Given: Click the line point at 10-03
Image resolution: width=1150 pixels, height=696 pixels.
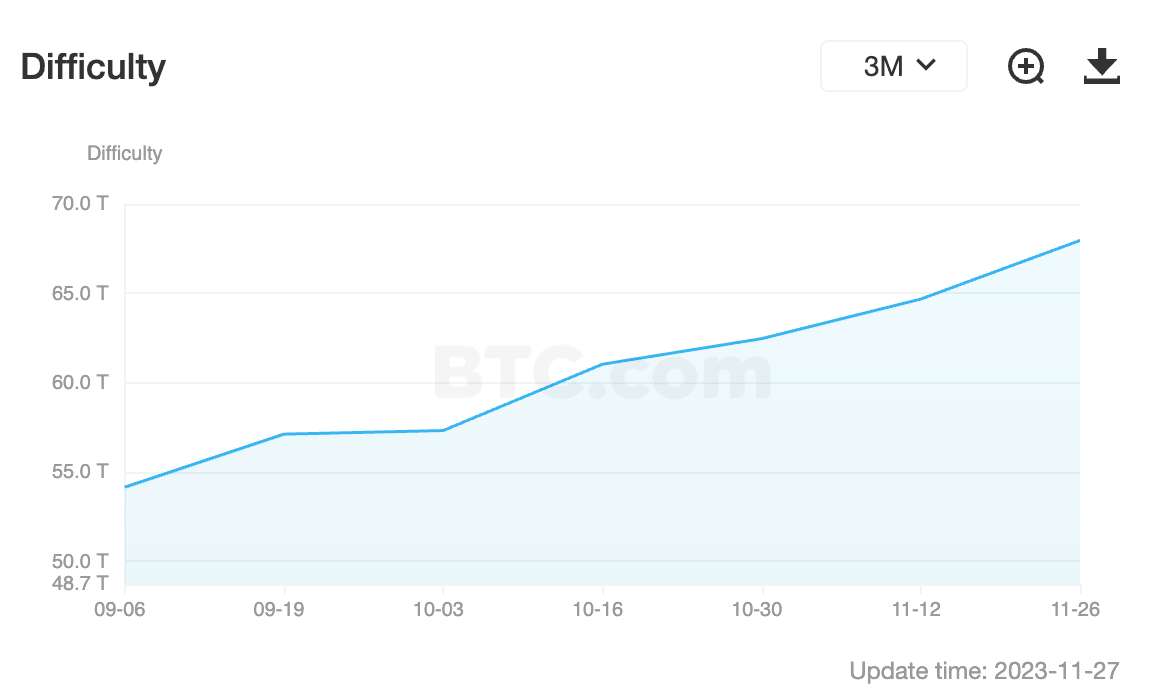Looking at the screenshot, I should (x=443, y=430).
